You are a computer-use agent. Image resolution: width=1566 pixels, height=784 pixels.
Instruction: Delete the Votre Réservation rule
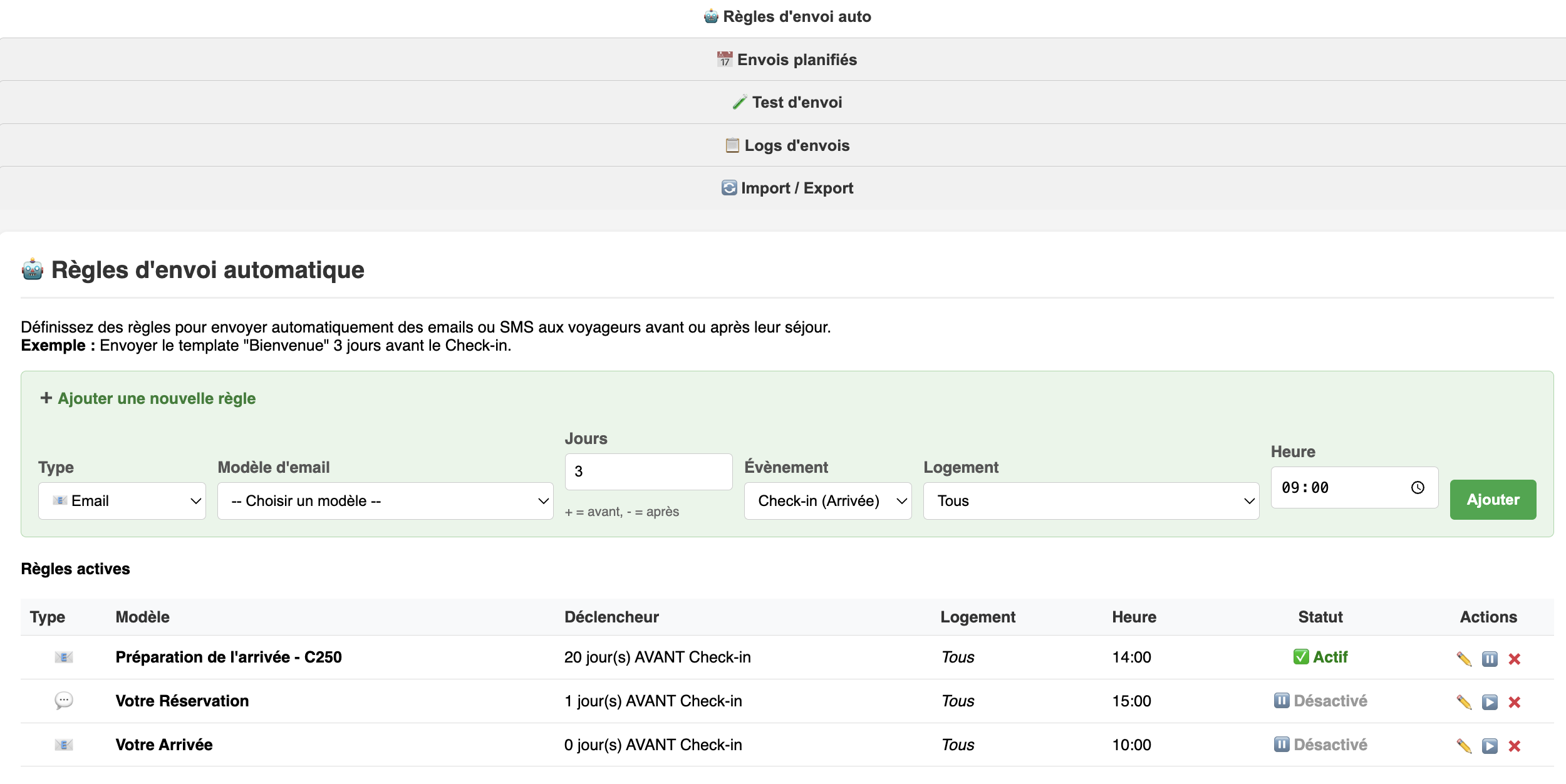click(x=1515, y=702)
